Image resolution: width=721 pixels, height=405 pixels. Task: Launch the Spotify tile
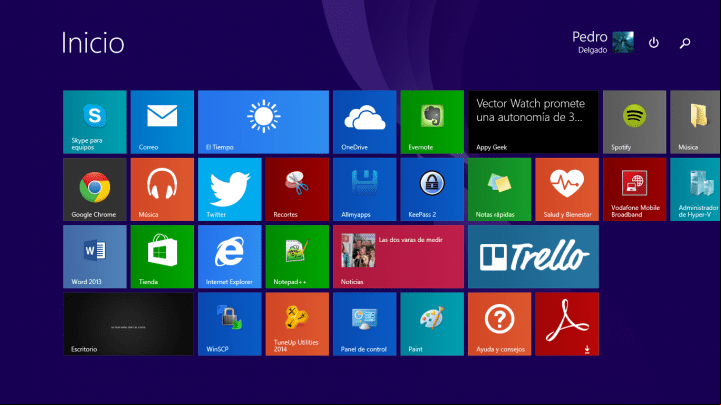635,122
